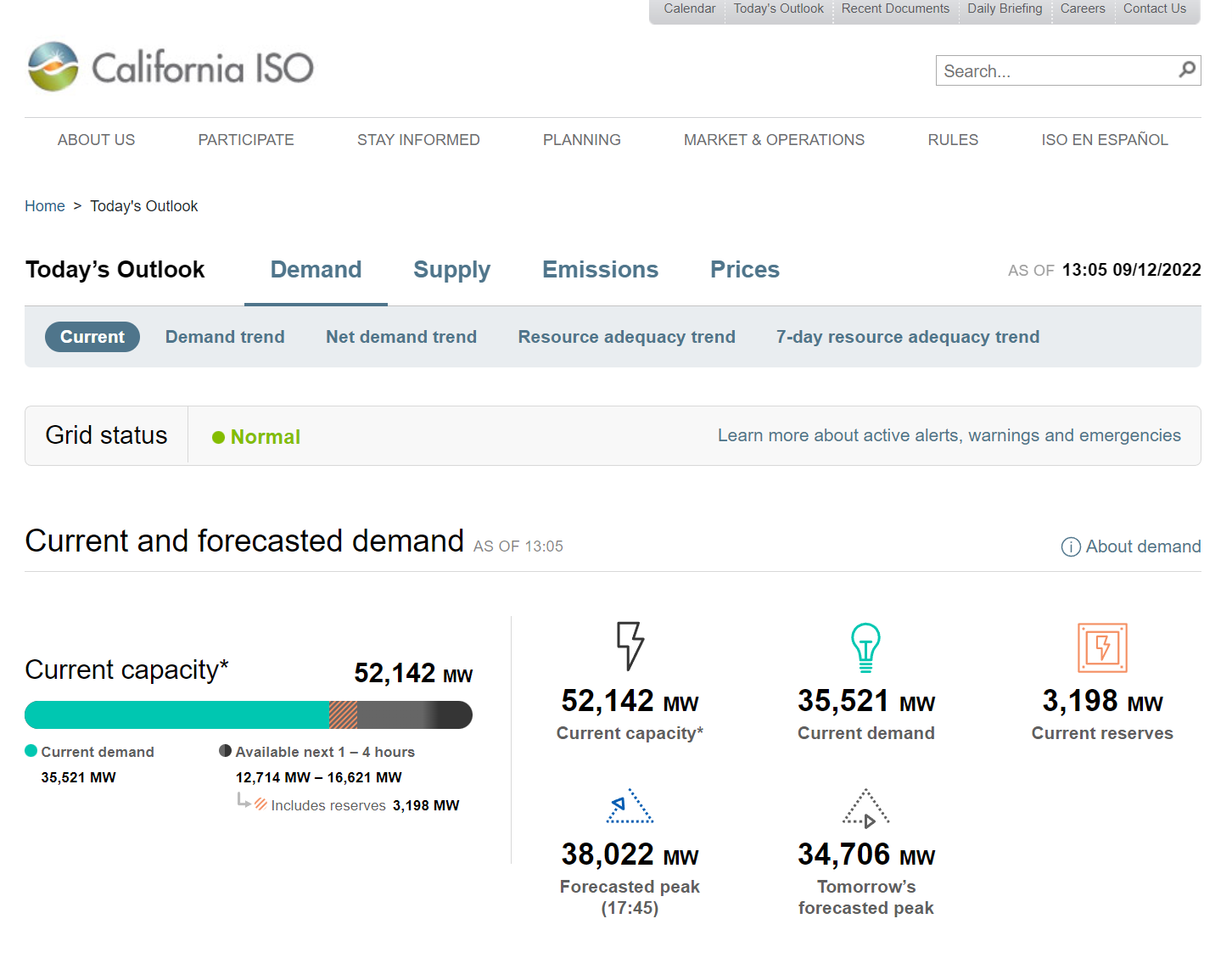Click the 34,706 MW tomorrow's peak value

pos(865,854)
